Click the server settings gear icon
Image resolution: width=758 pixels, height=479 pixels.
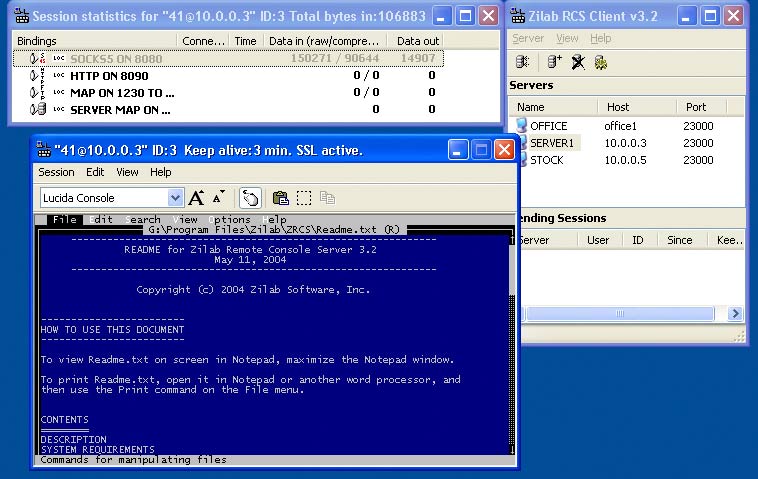coord(600,62)
